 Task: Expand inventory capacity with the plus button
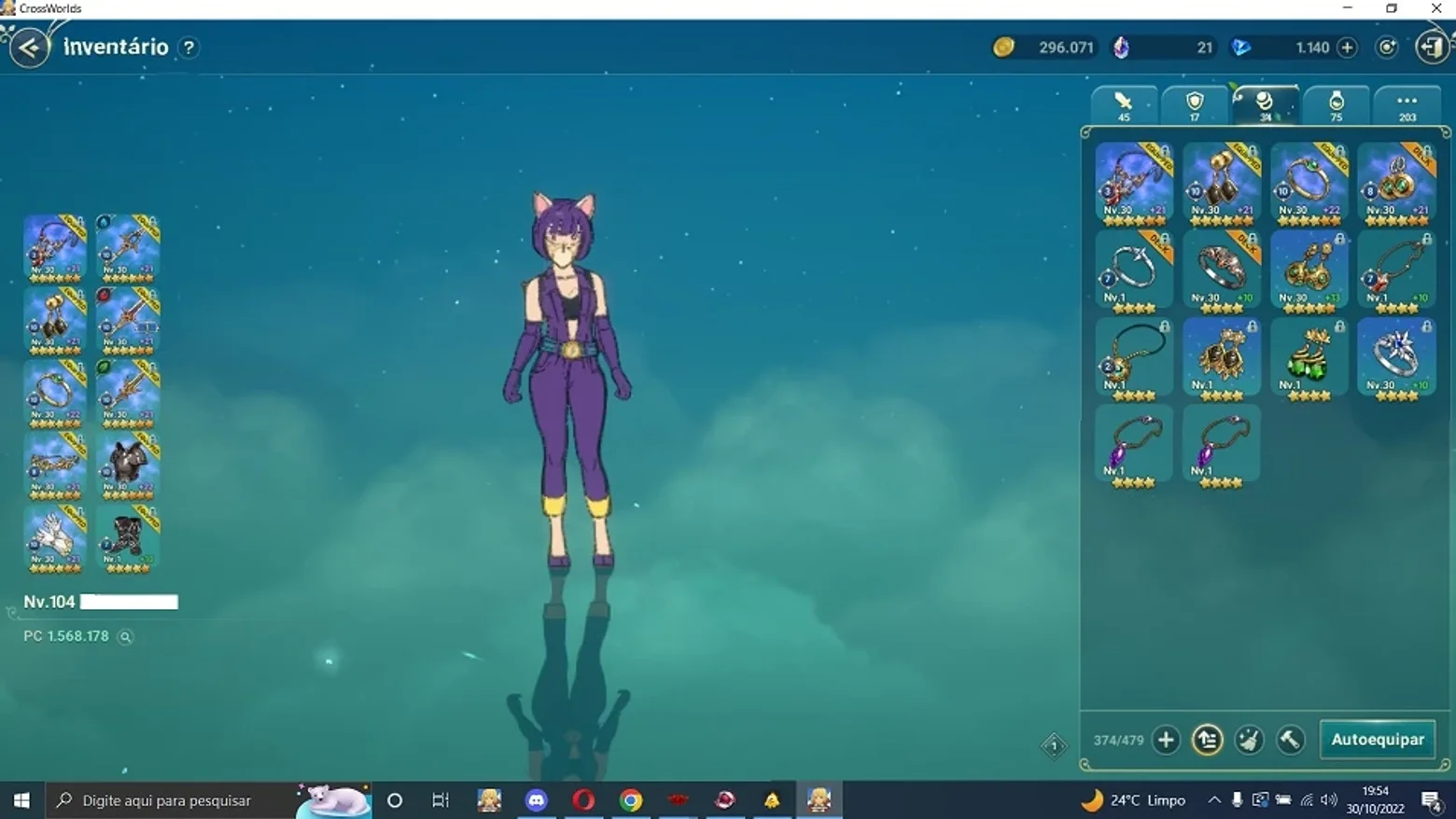(1166, 740)
